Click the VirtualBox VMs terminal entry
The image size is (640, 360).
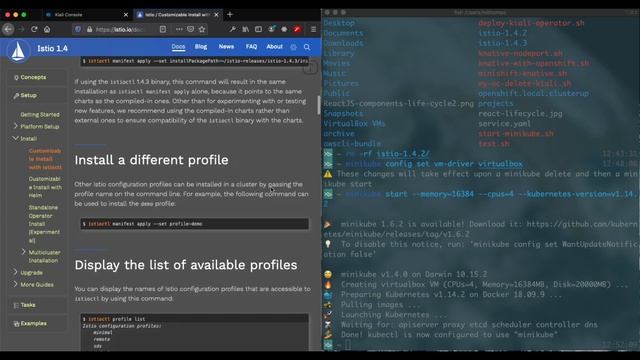[354, 124]
